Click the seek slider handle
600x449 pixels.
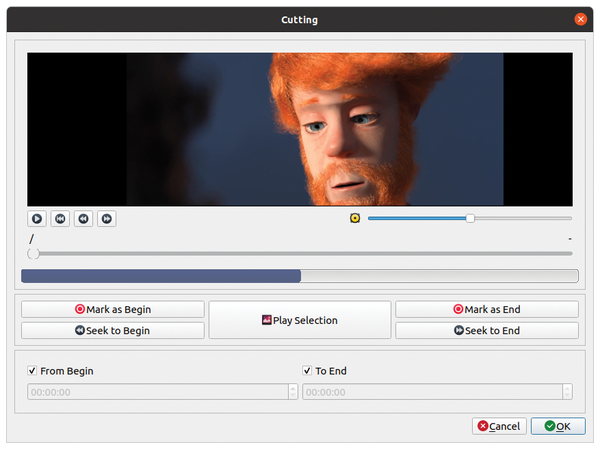(33, 253)
